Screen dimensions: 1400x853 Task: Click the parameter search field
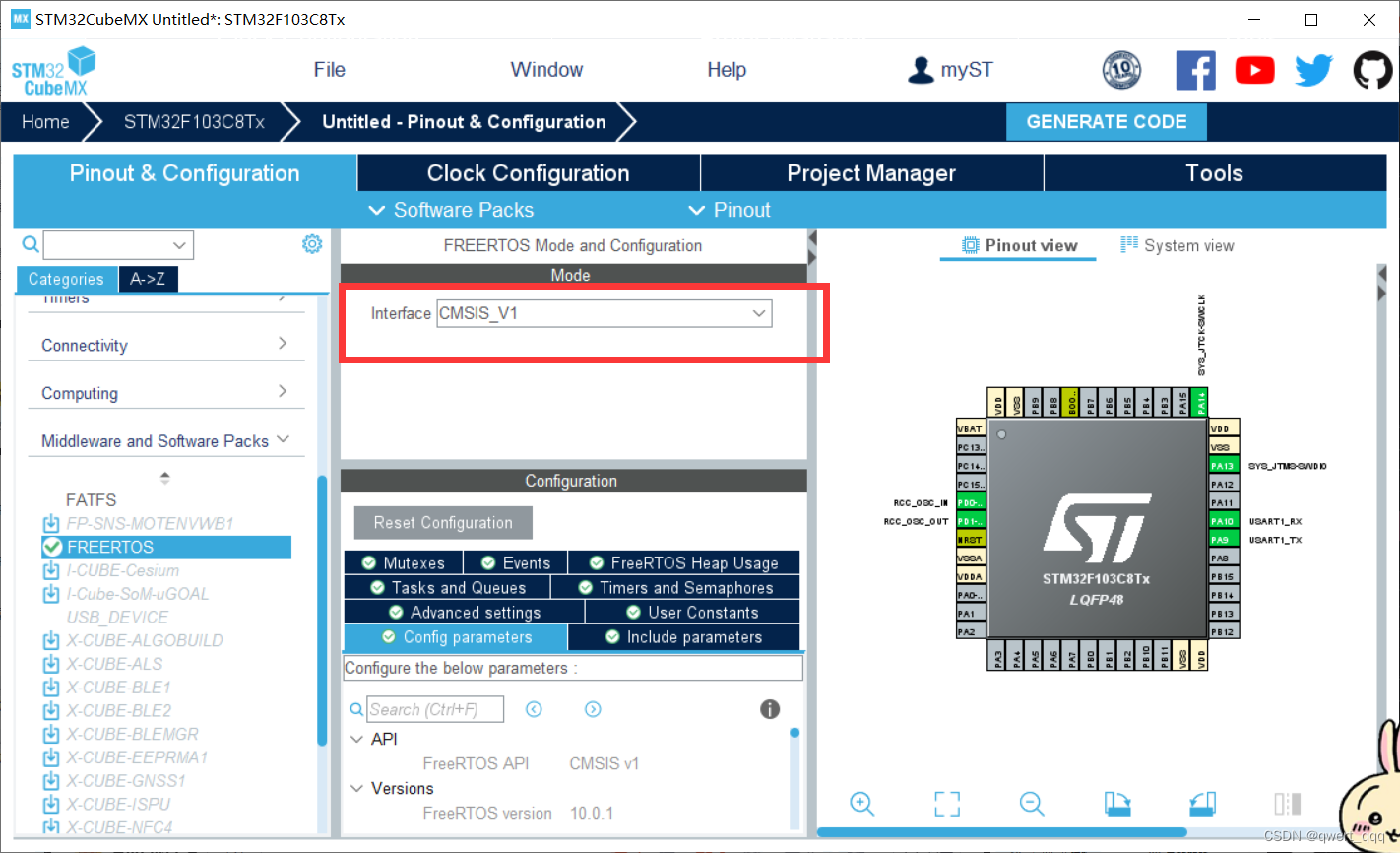435,709
